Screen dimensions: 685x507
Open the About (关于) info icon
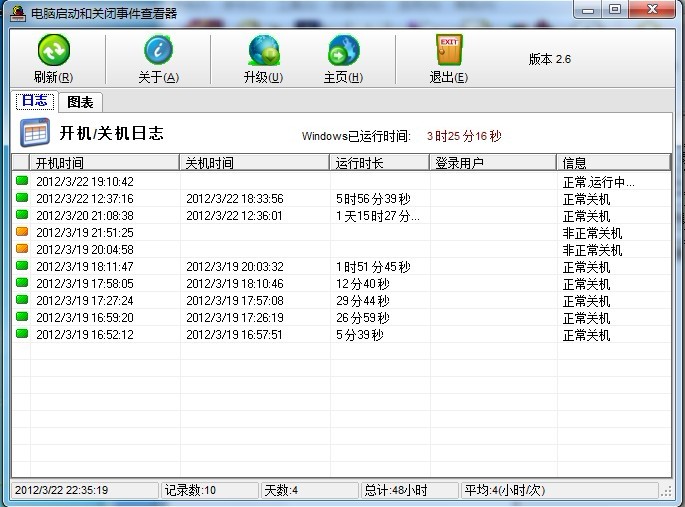pos(158,51)
